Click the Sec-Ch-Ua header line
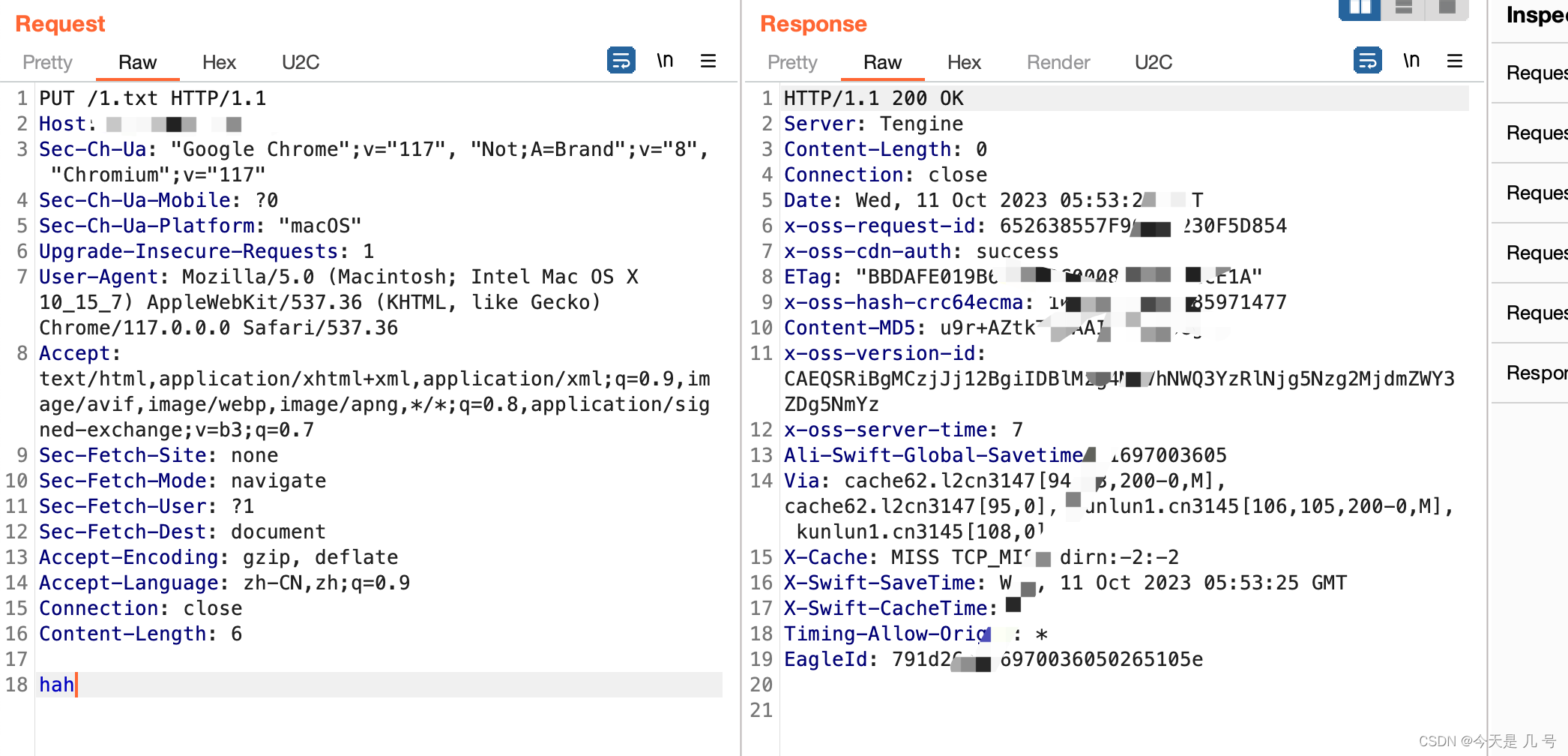 pos(374,162)
